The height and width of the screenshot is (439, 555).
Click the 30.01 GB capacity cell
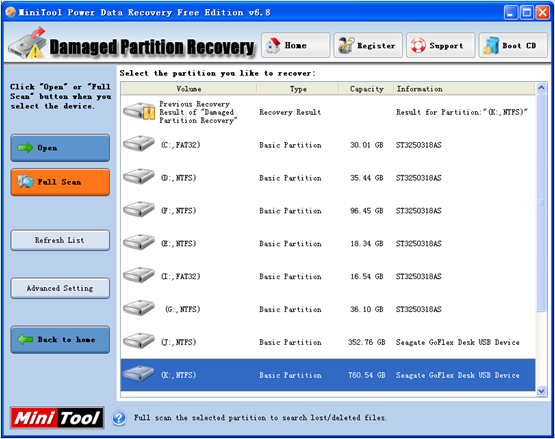coord(367,145)
